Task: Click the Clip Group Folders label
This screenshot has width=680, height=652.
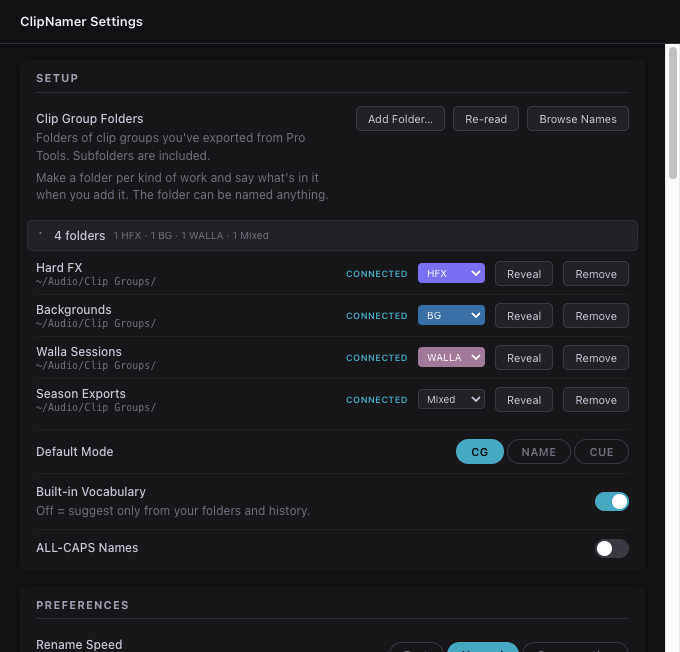Action: [x=89, y=119]
